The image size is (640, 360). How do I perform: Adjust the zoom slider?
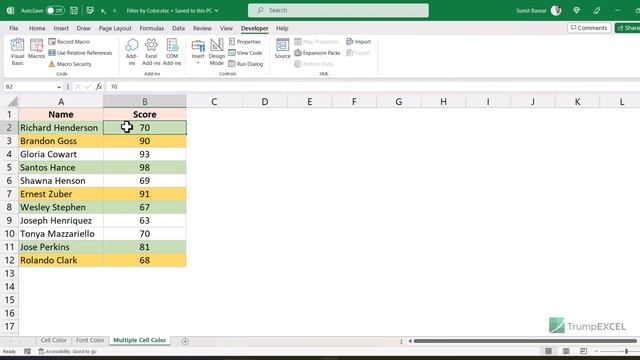[626, 351]
